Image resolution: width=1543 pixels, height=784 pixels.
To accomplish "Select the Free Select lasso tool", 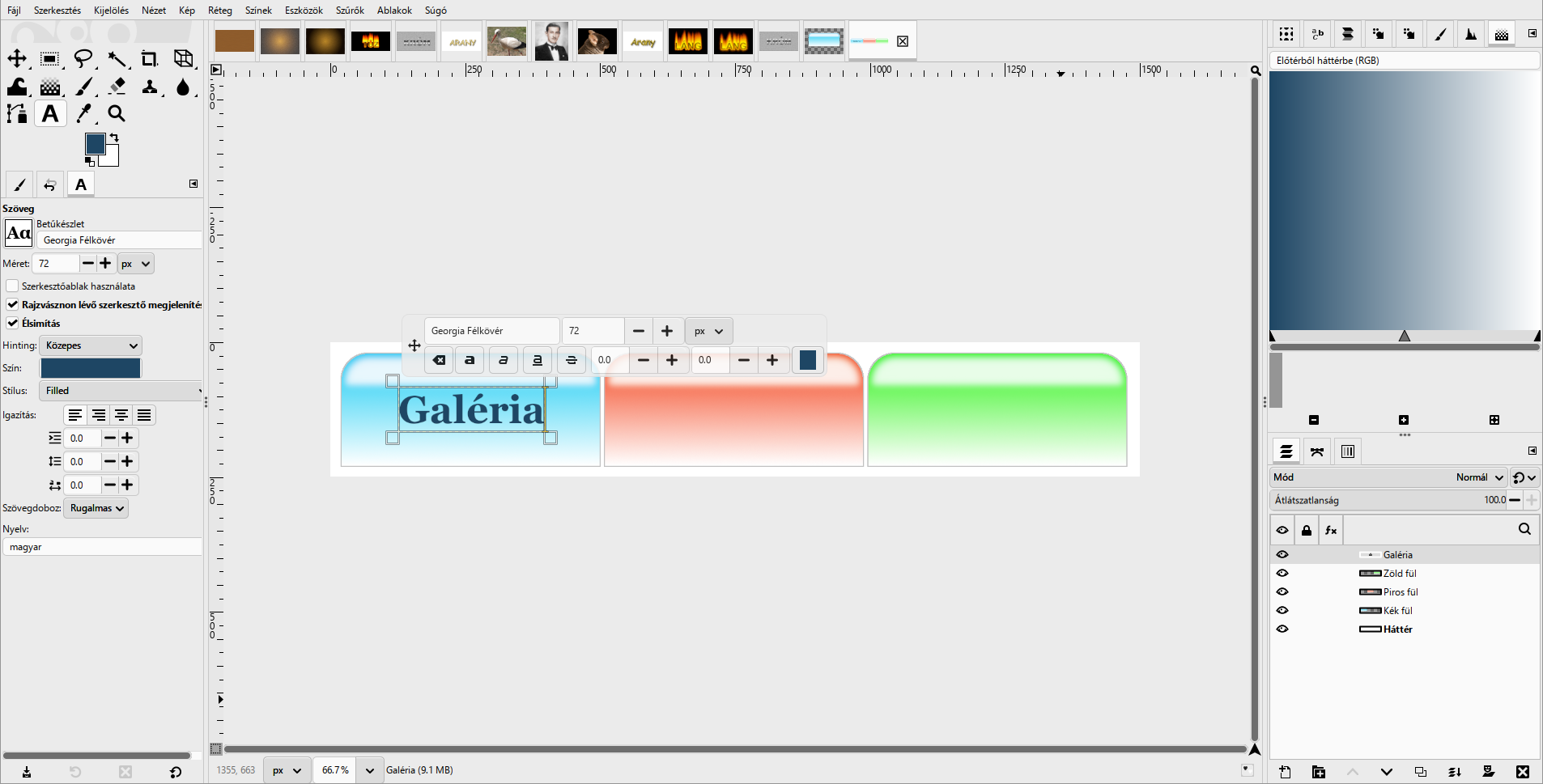I will (x=83, y=58).
